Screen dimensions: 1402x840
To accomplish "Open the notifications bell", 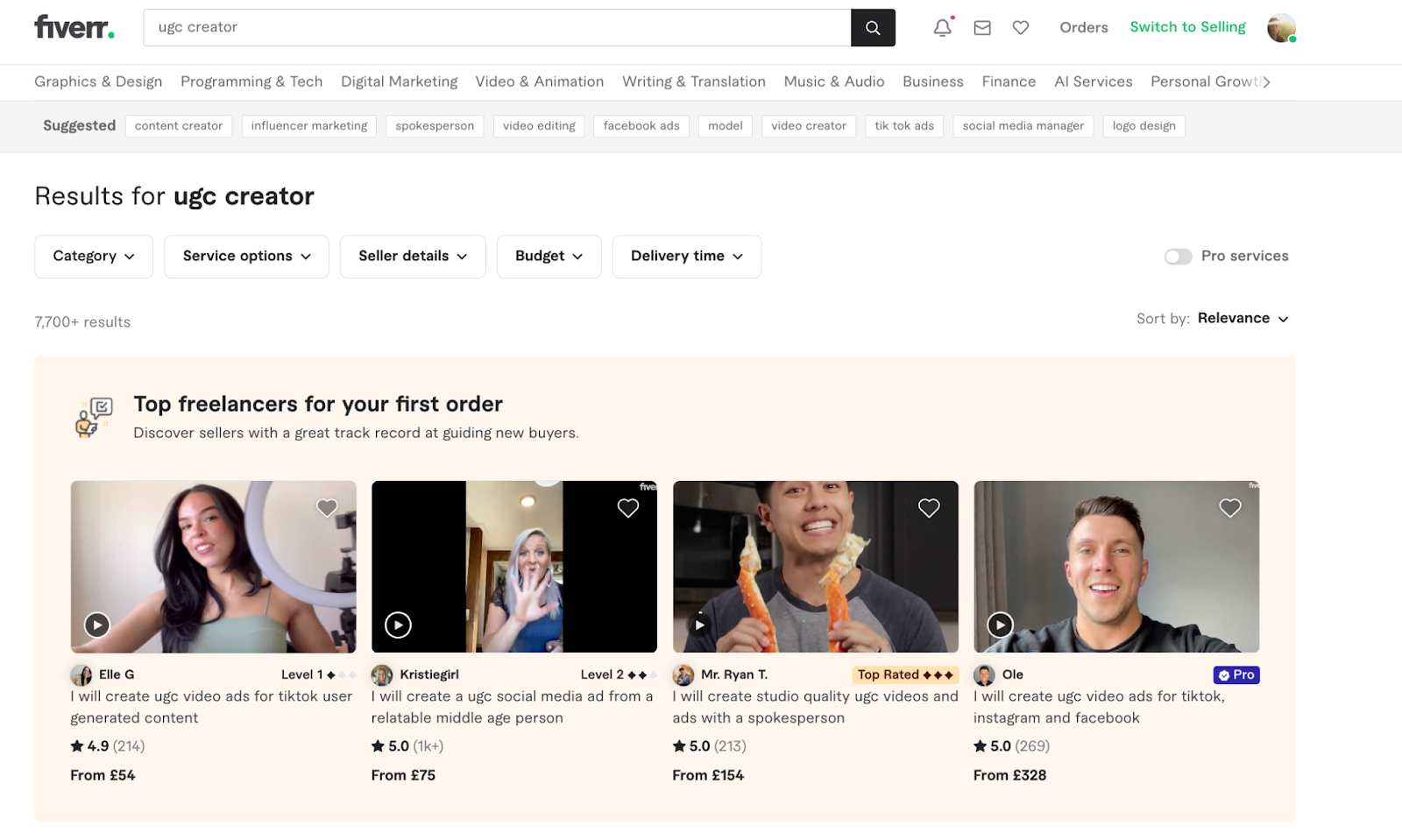I will [x=941, y=27].
